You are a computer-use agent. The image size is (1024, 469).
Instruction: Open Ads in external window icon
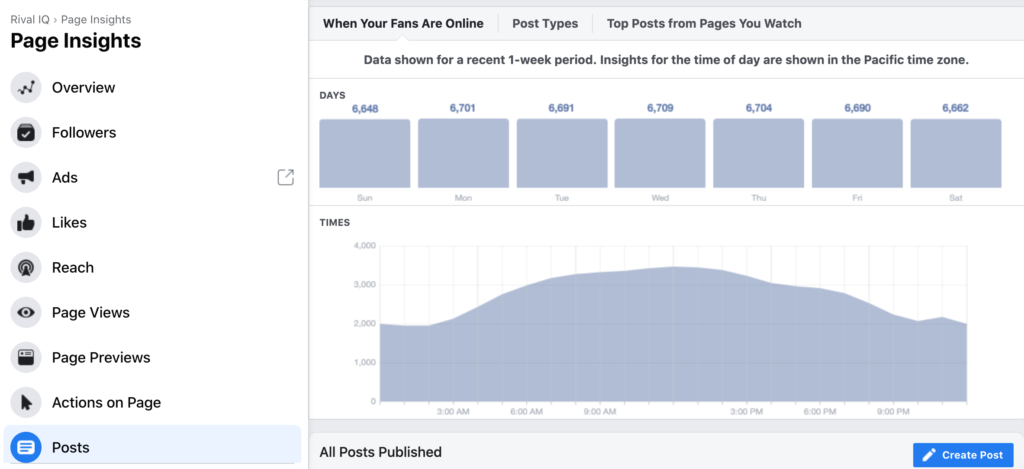pyautogui.click(x=285, y=177)
